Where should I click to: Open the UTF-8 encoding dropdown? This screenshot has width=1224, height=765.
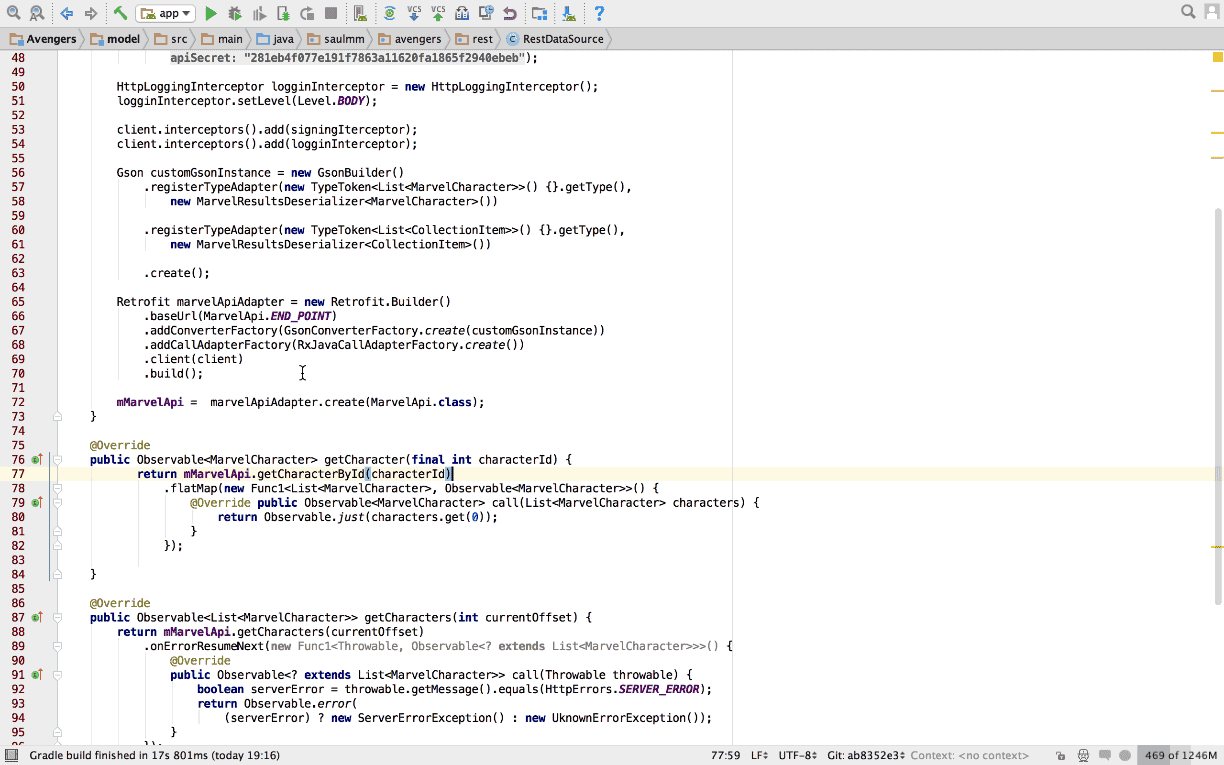798,755
